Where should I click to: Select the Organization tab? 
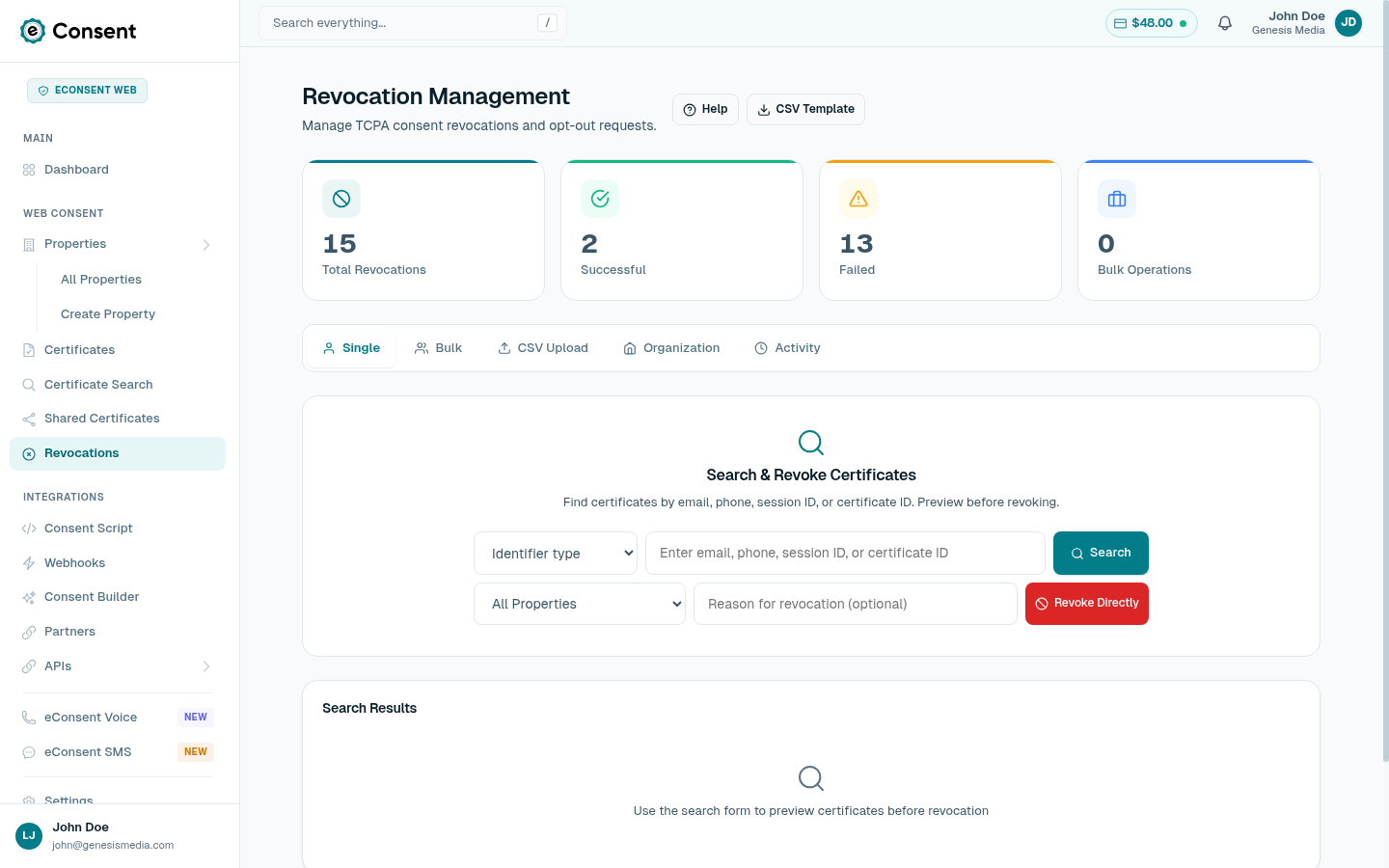pyautogui.click(x=671, y=348)
